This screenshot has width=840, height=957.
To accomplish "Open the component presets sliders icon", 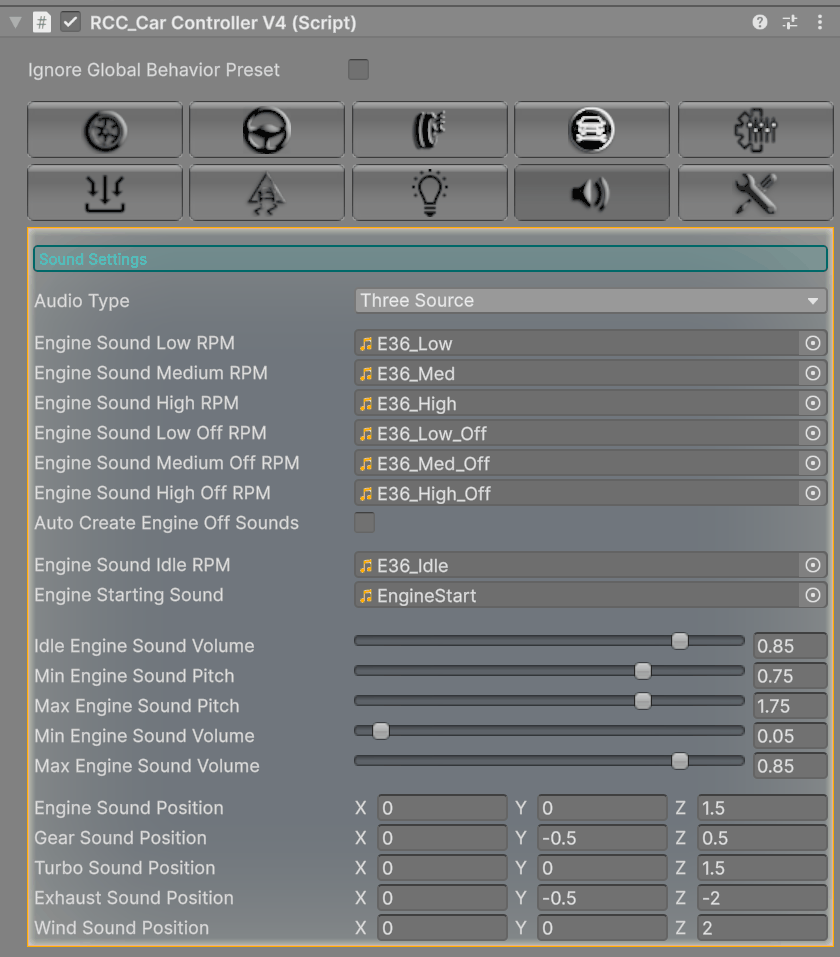I will [790, 23].
